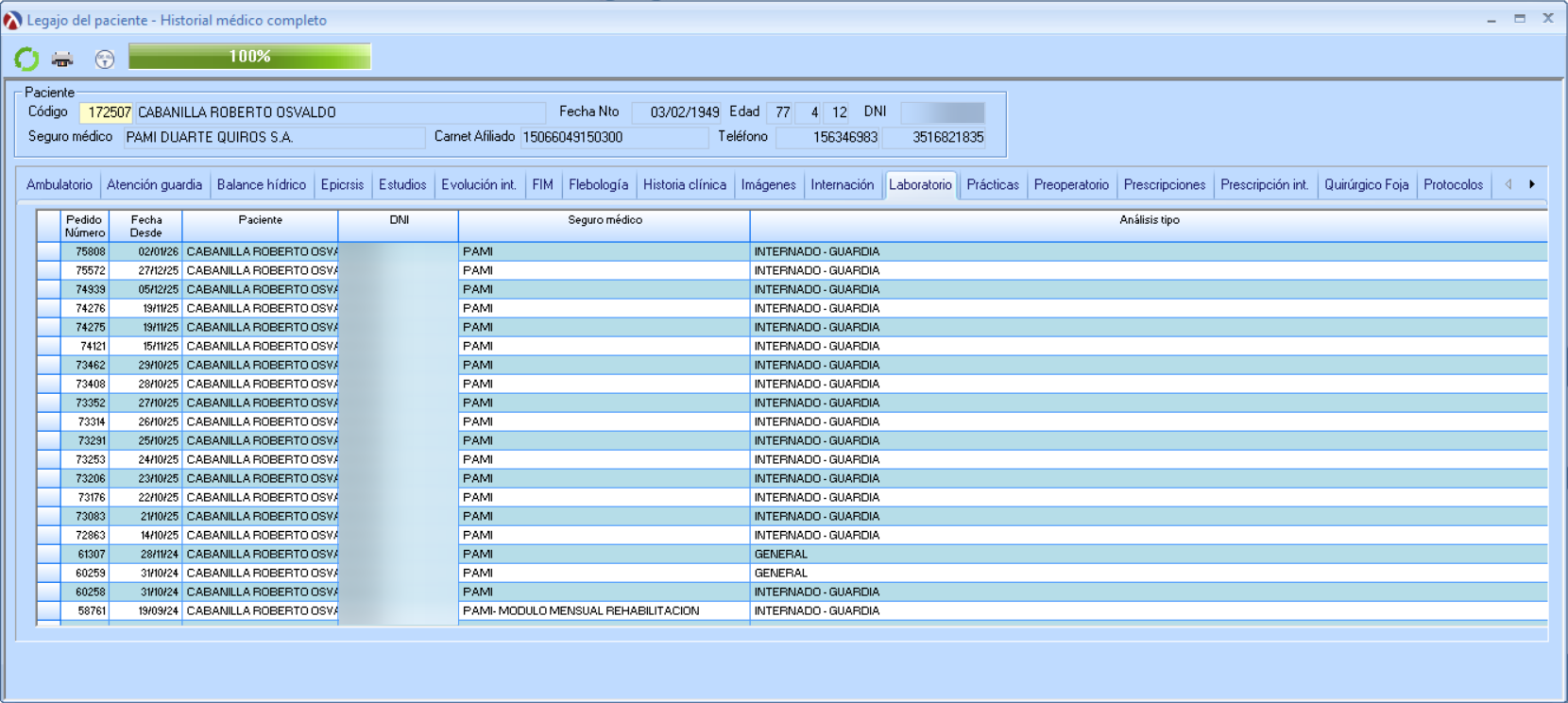Viewport: 1568px width, 703px height.
Task: Sort by the Fecha Desde column header
Action: point(146,226)
